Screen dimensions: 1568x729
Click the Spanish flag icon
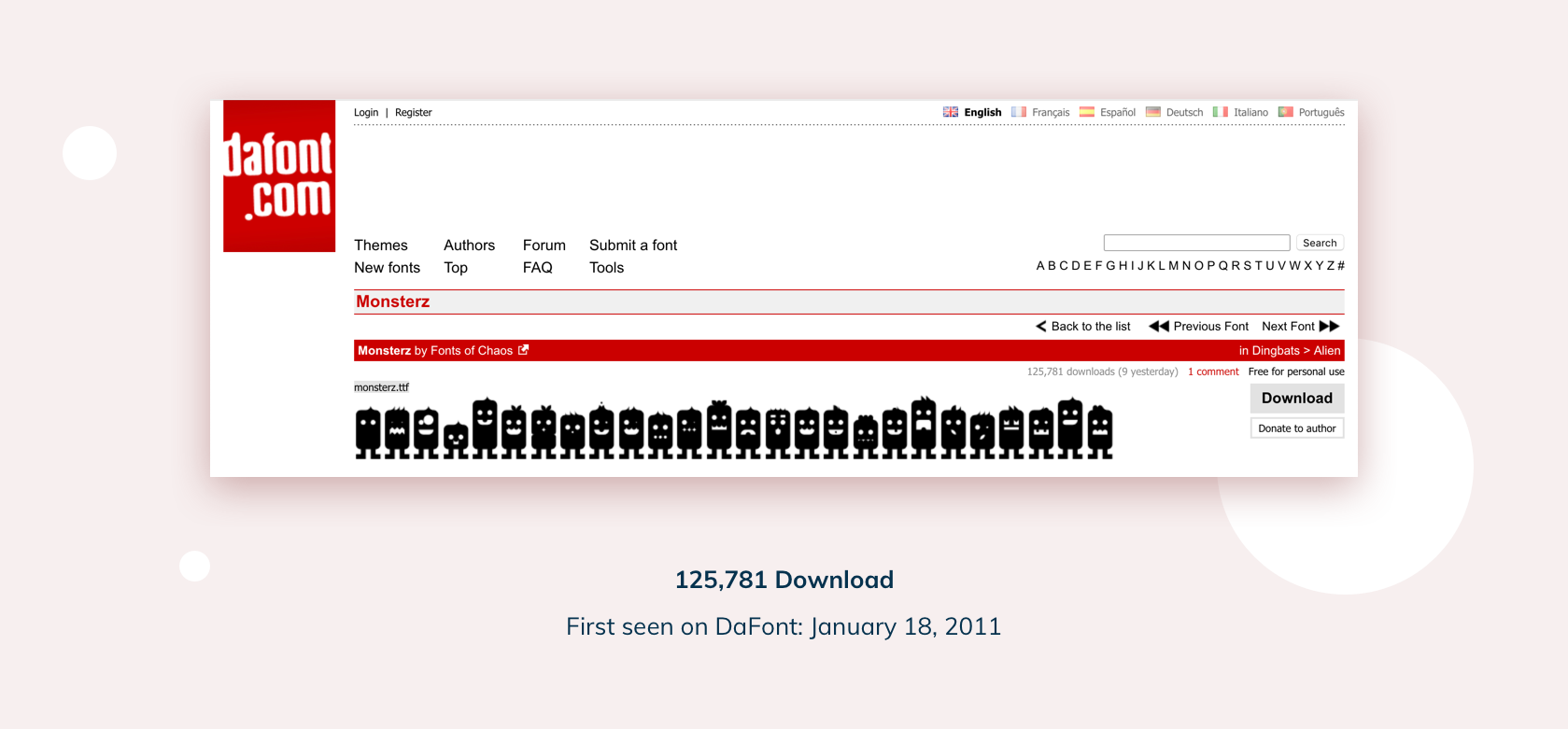point(1087,112)
